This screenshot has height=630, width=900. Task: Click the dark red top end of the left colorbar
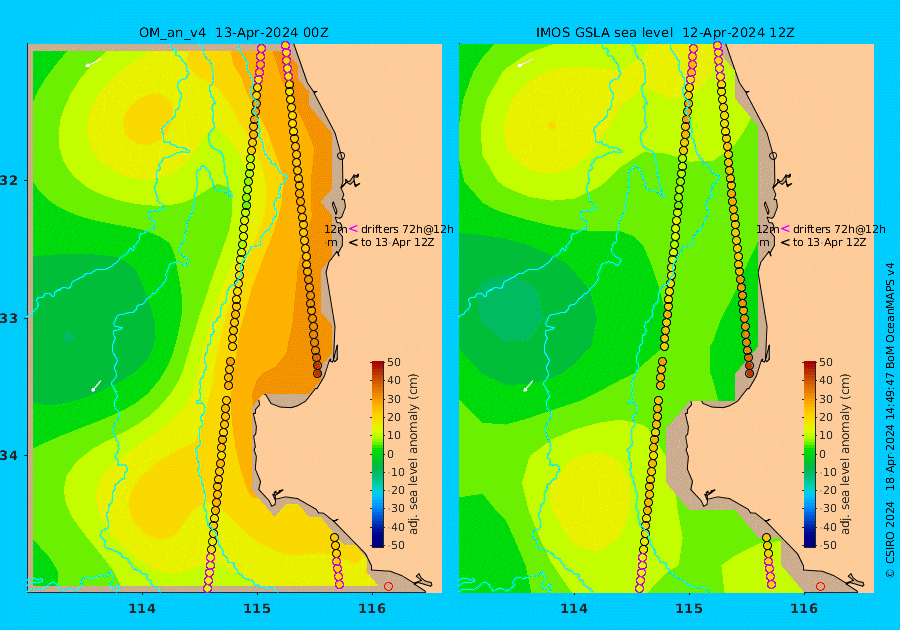pos(378,365)
